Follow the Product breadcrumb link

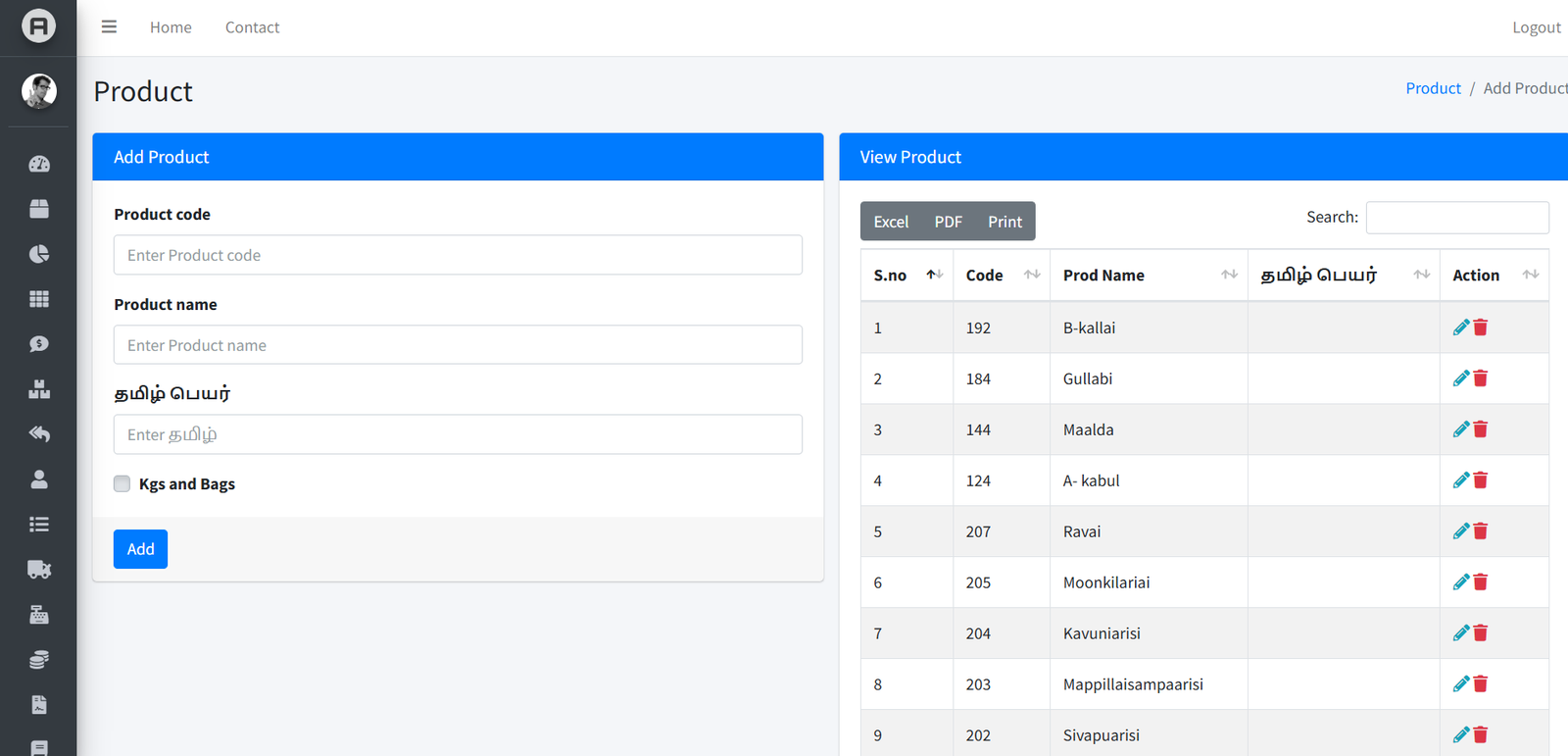click(1433, 88)
